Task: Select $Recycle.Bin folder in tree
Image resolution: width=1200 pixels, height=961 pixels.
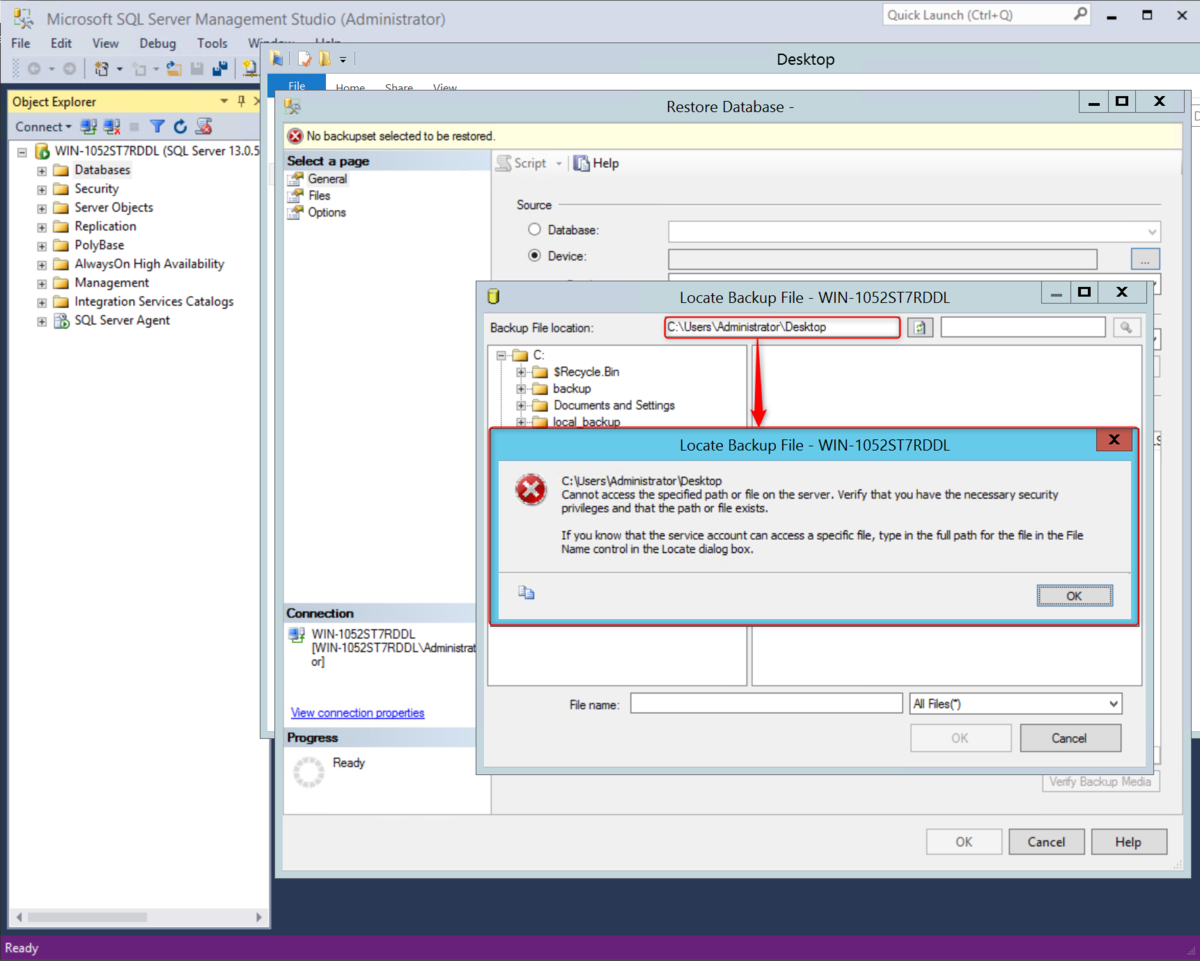Action: point(586,372)
